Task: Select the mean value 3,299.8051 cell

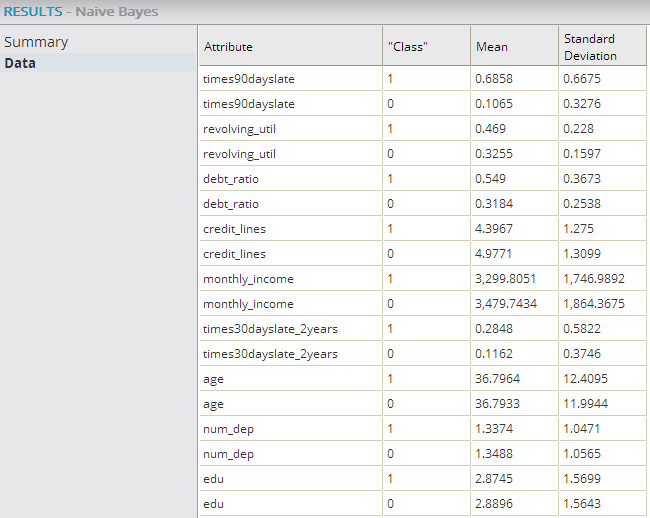Action: (506, 278)
